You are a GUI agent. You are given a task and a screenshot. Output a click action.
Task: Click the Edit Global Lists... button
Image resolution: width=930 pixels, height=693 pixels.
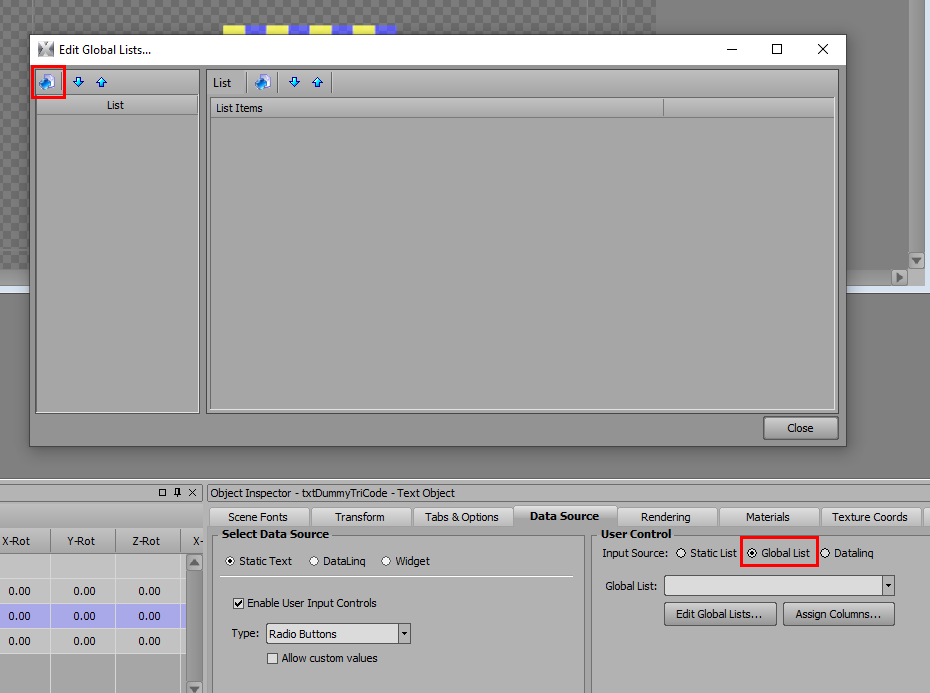720,614
